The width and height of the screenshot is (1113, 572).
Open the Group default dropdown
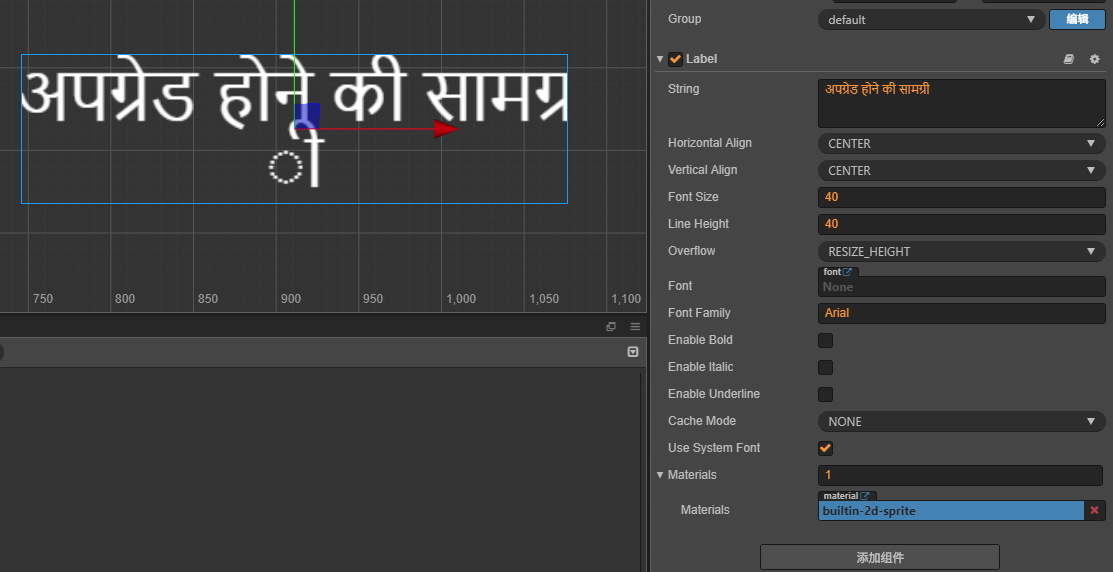click(x=933, y=19)
